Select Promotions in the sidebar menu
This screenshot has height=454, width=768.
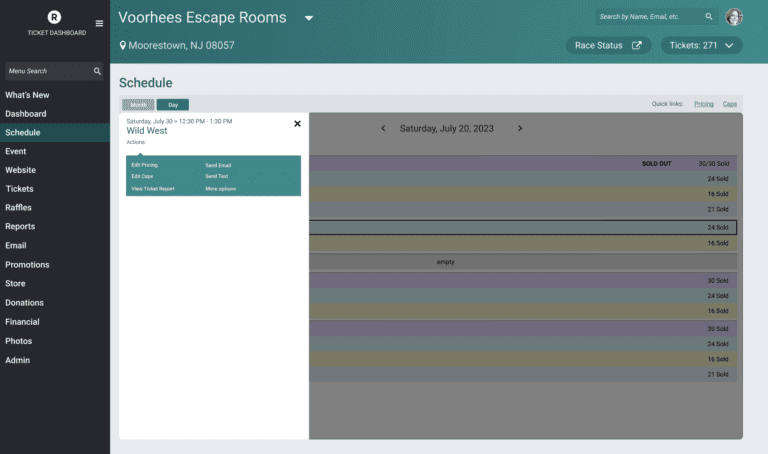click(x=27, y=265)
